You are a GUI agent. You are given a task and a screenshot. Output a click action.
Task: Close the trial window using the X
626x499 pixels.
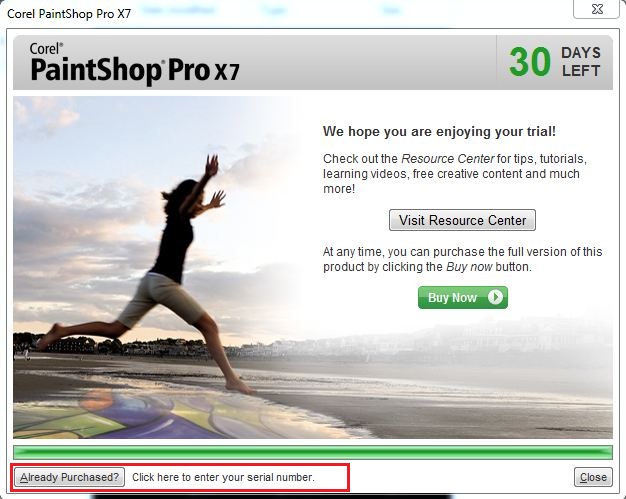pos(596,9)
